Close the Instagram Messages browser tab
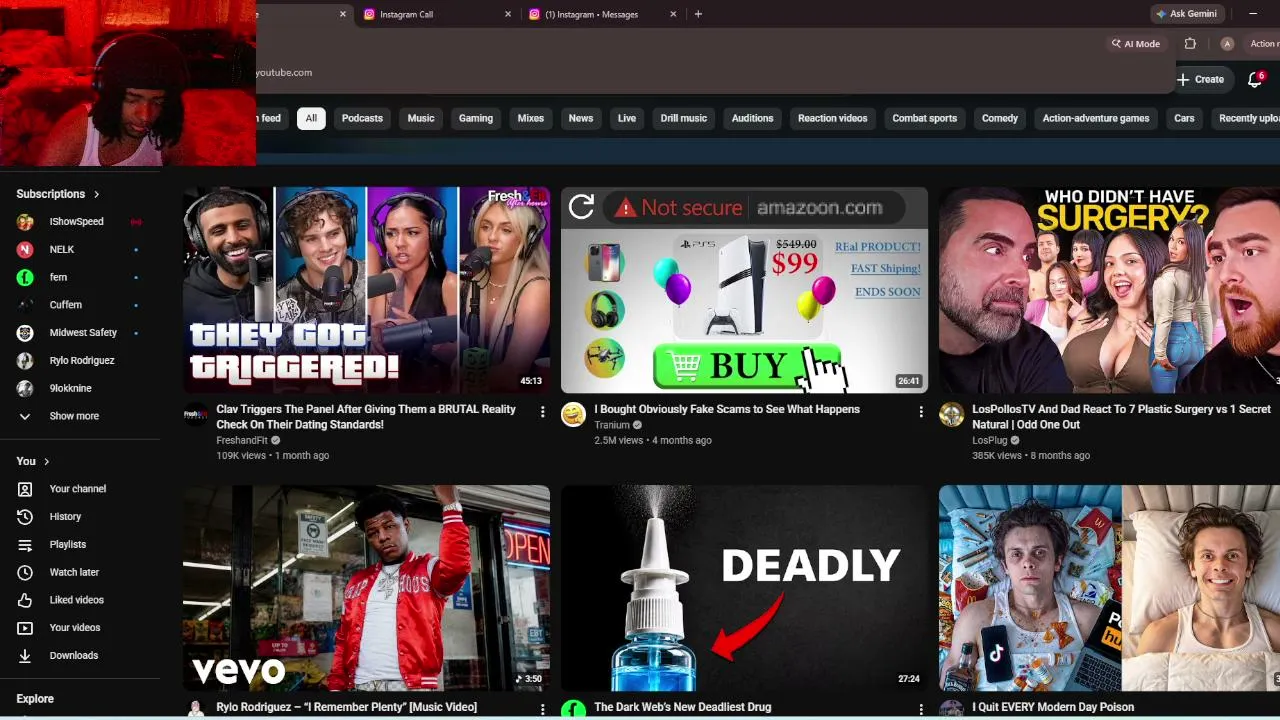This screenshot has height=720, width=1280. coord(673,14)
